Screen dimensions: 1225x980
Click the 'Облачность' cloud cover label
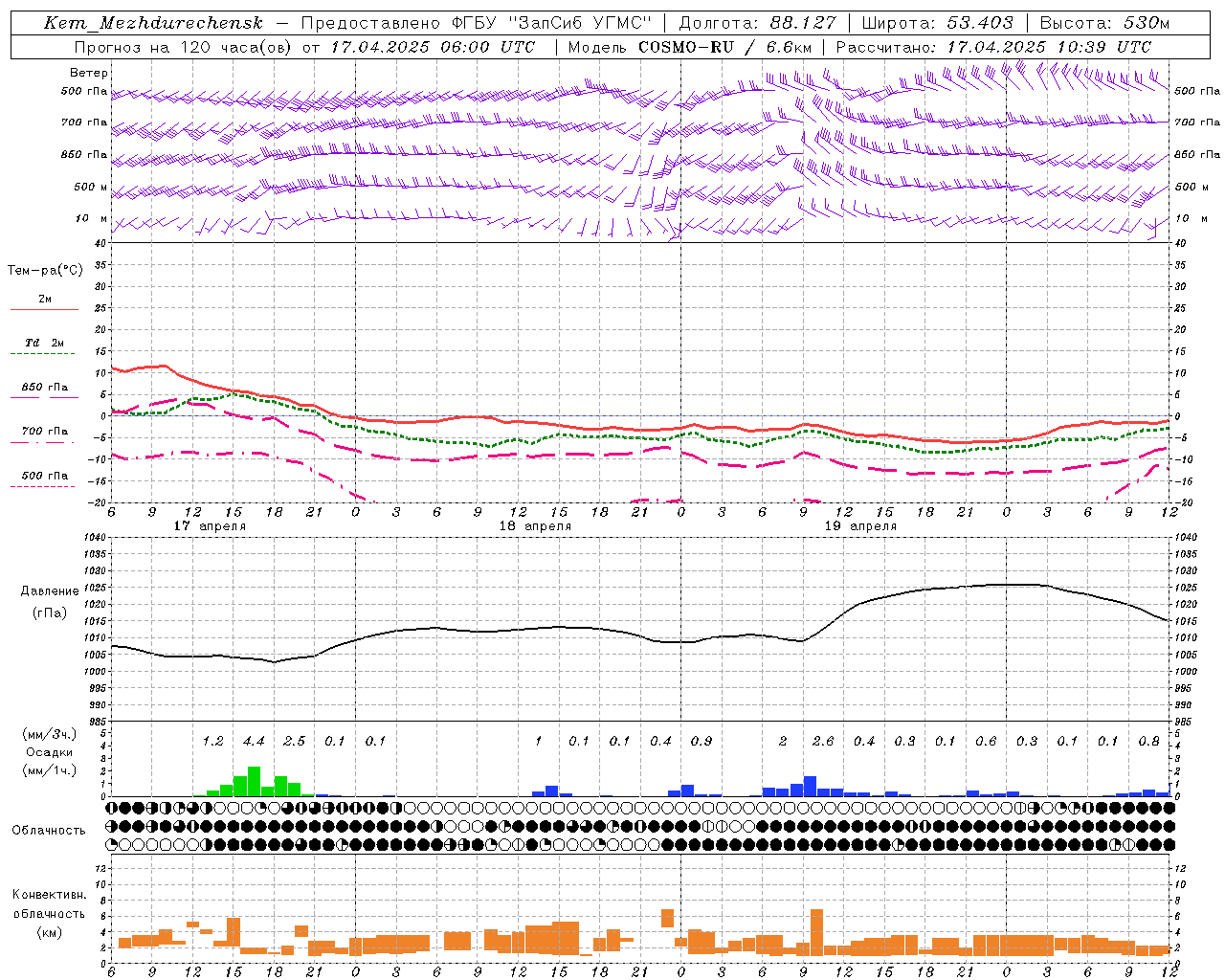(x=49, y=831)
